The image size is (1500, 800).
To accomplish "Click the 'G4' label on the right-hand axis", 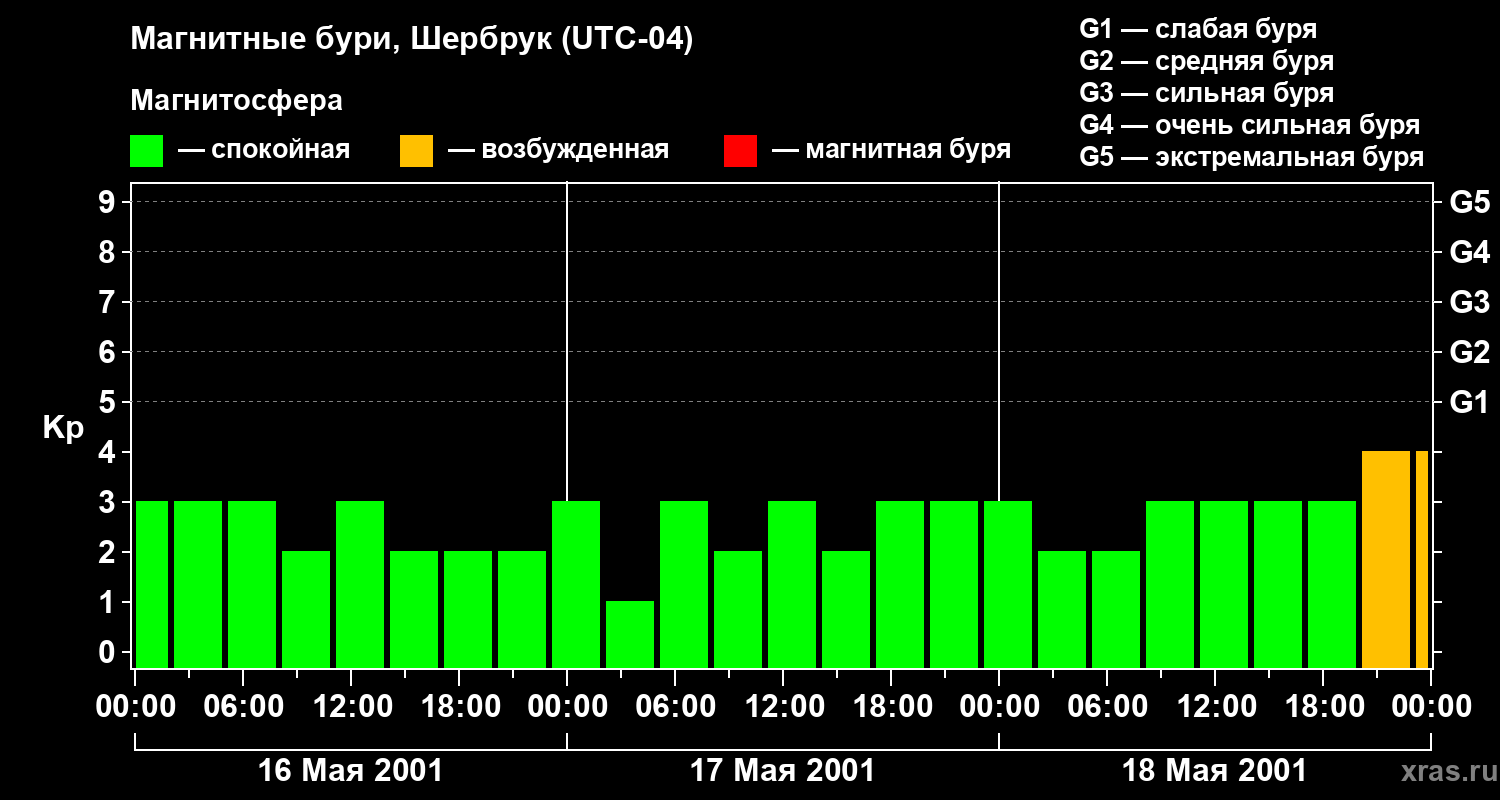I will pyautogui.click(x=1470, y=253).
